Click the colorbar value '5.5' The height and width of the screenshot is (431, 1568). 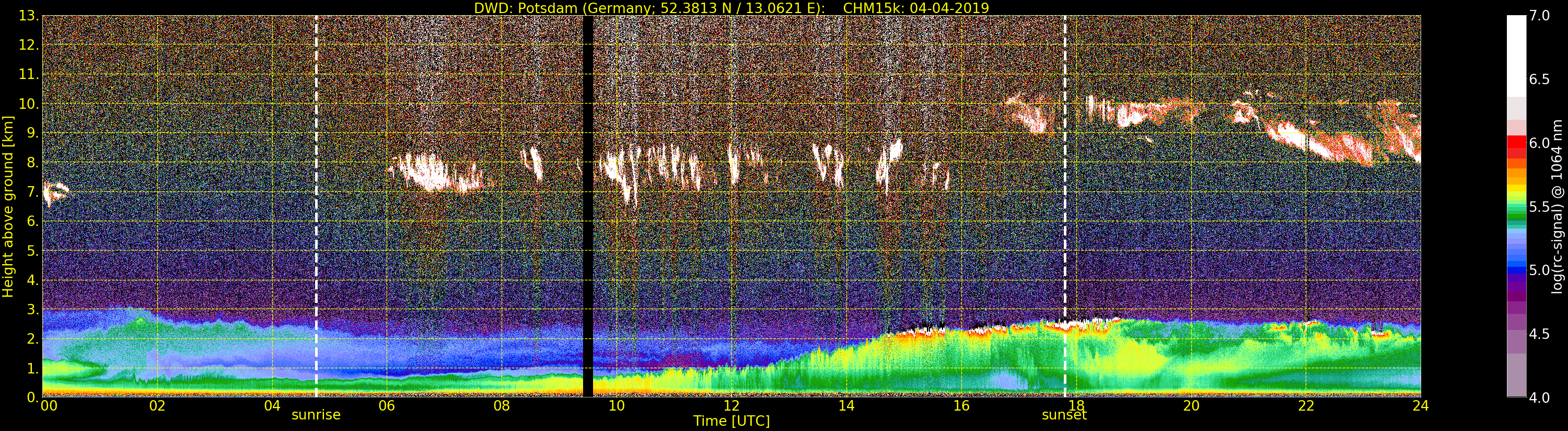(x=1539, y=207)
